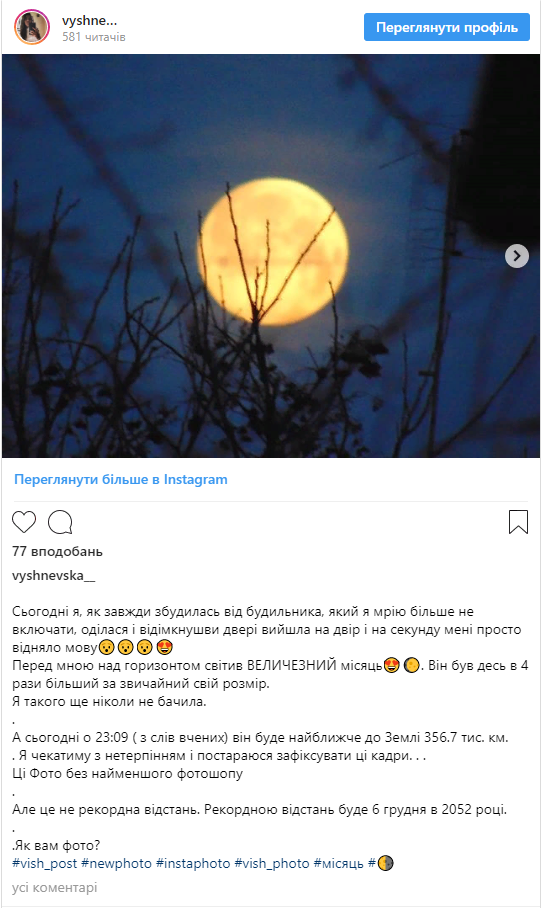Open the comment speech bubble icon
Screen dimensions: 541x908
pyautogui.click(x=60, y=522)
